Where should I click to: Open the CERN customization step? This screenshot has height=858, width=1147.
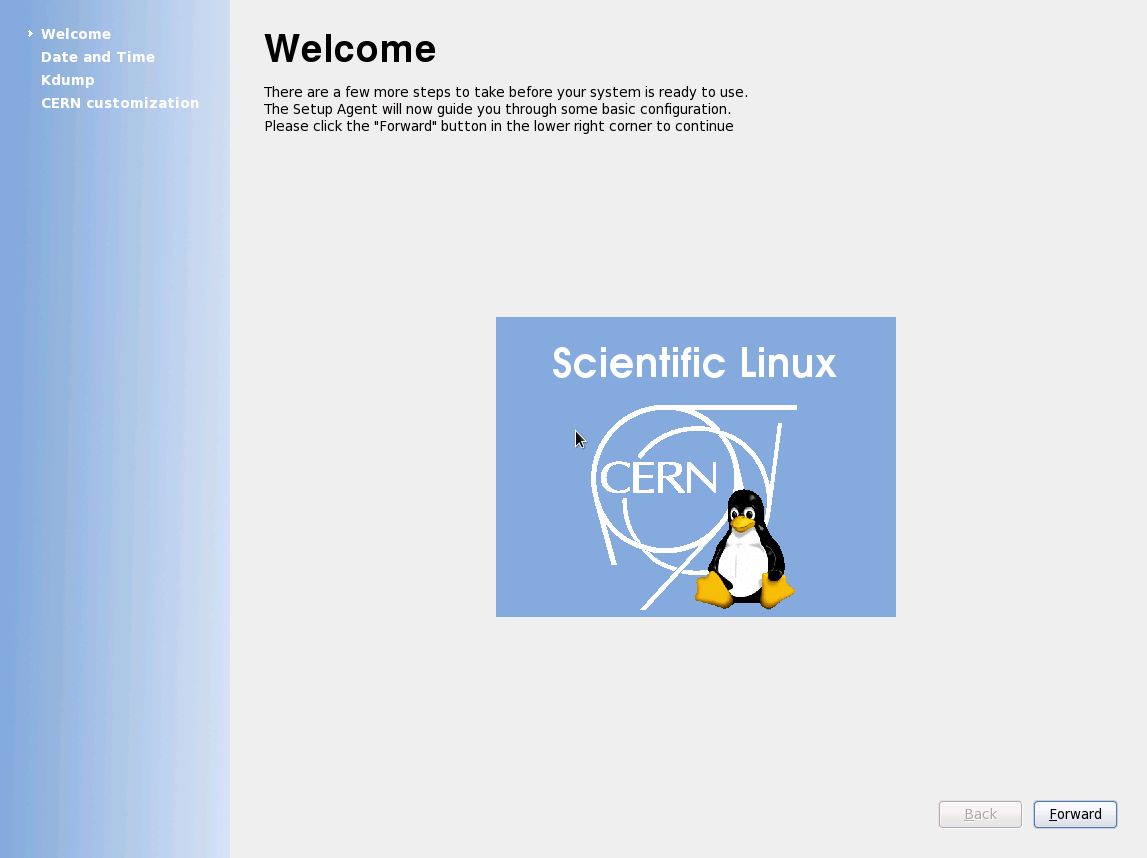(120, 103)
